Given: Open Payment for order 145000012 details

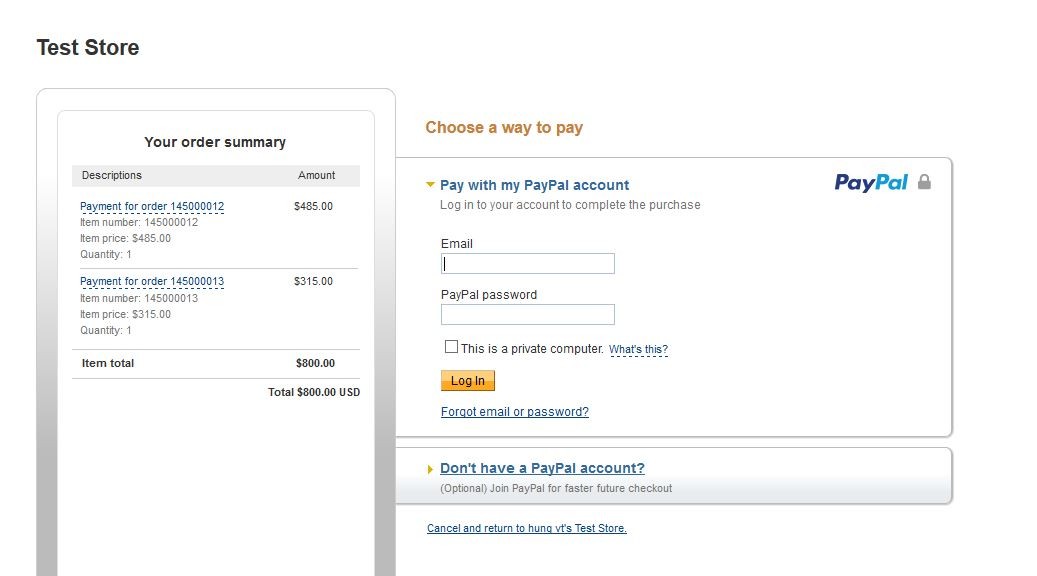Looking at the screenshot, I should click(152, 206).
